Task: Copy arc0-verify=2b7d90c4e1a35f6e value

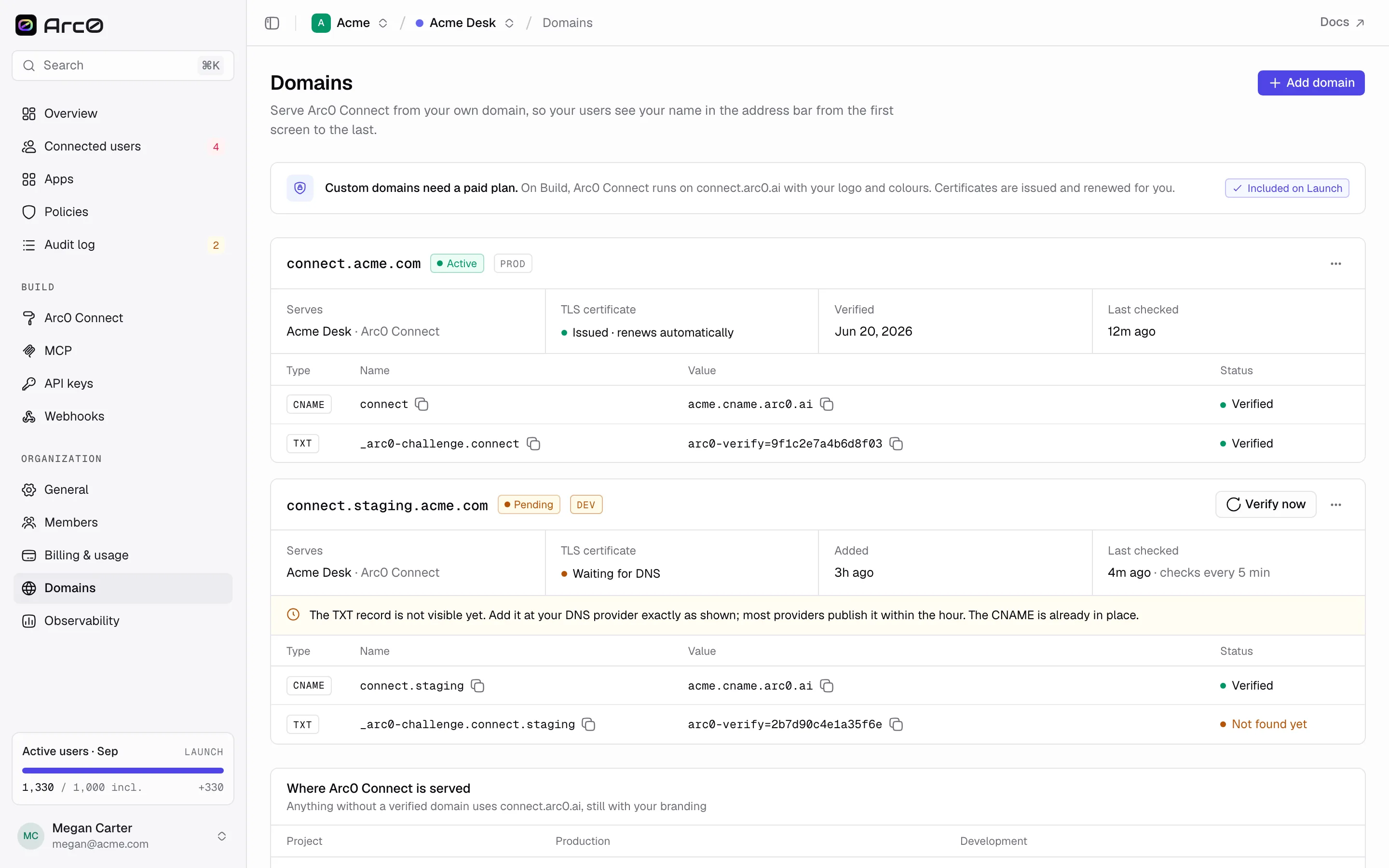Action: (x=896, y=724)
